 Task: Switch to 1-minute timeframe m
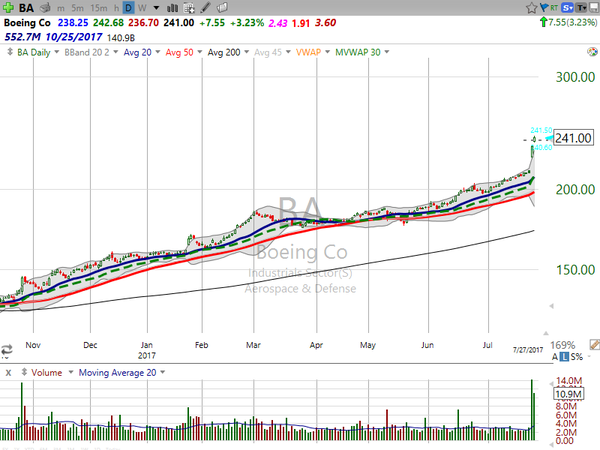pos(61,8)
